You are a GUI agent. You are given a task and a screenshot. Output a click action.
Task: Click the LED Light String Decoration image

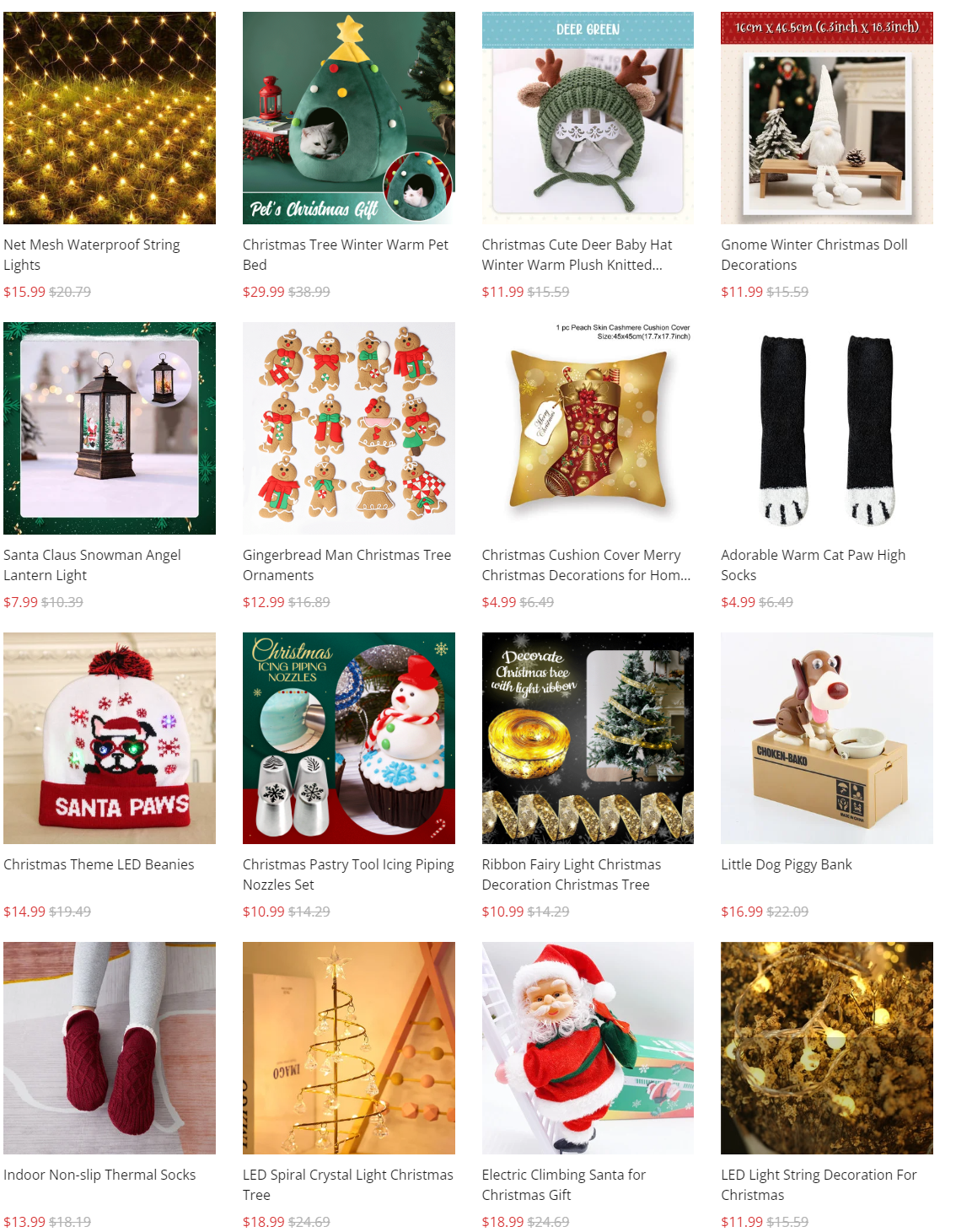[x=827, y=1048]
